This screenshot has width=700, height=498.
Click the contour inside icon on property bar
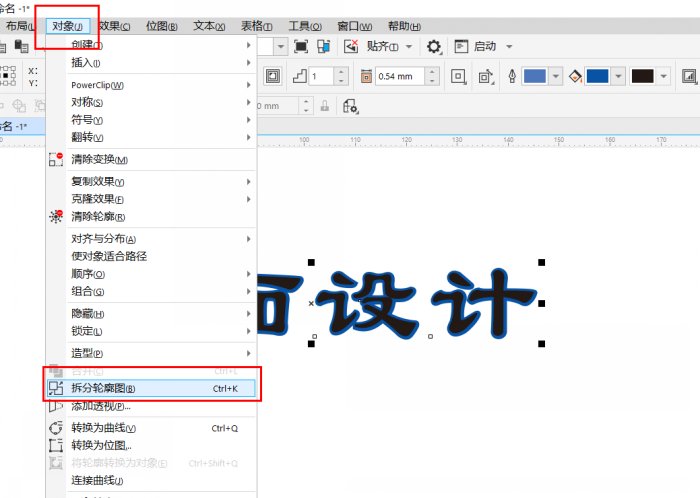273,76
